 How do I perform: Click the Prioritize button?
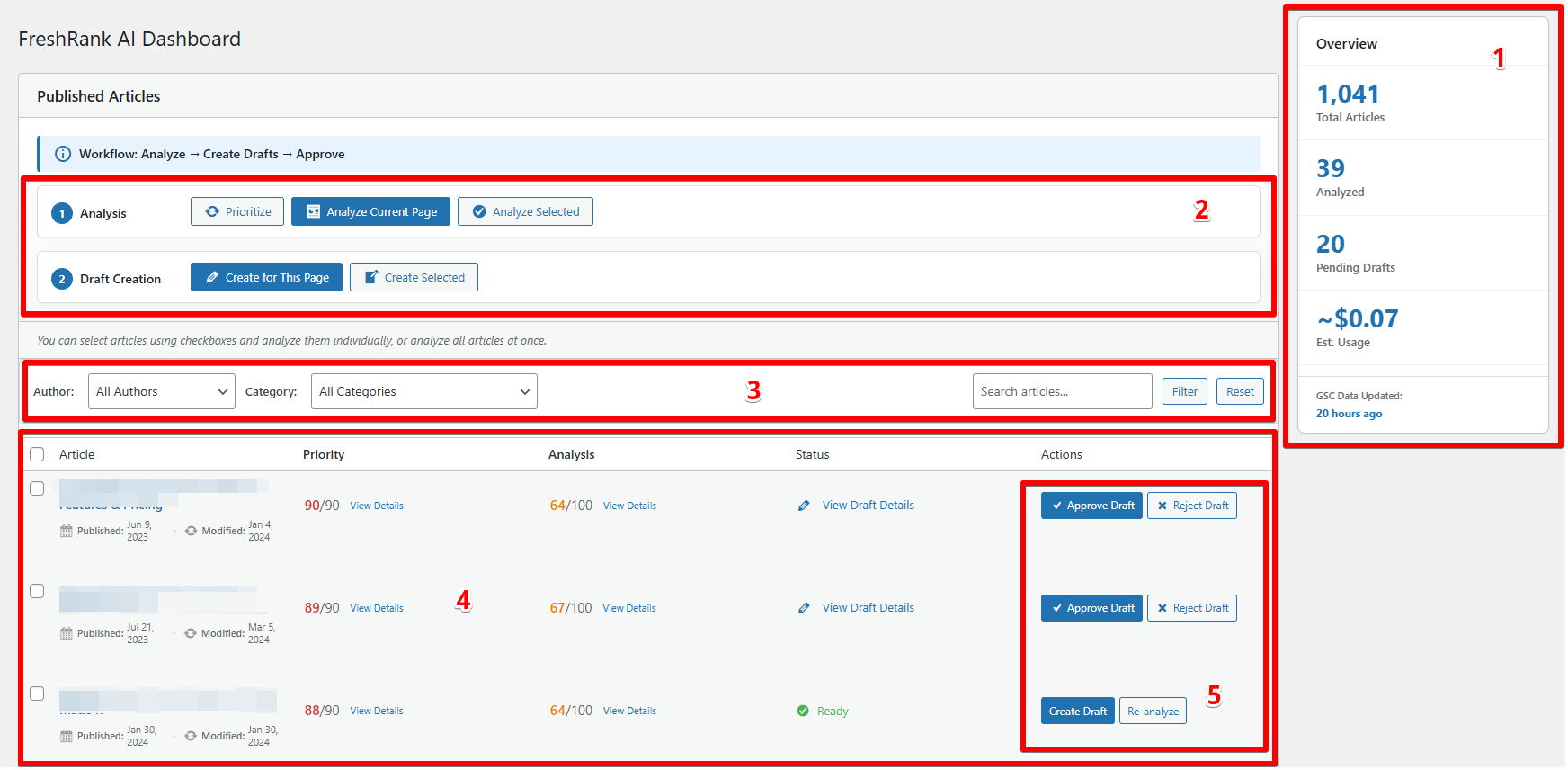[x=237, y=211]
